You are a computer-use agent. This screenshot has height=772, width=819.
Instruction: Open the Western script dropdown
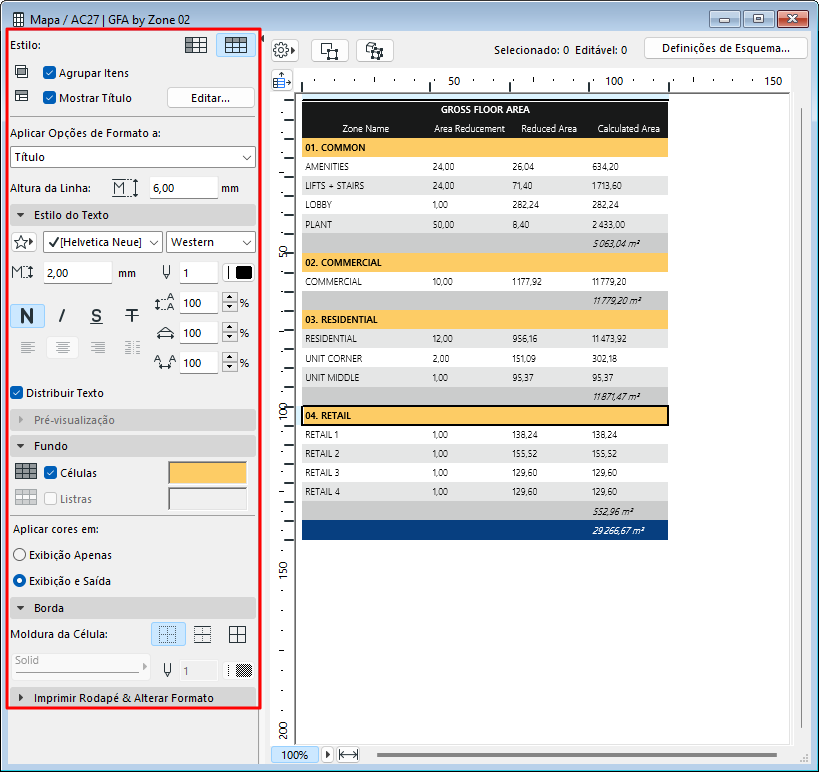click(210, 242)
